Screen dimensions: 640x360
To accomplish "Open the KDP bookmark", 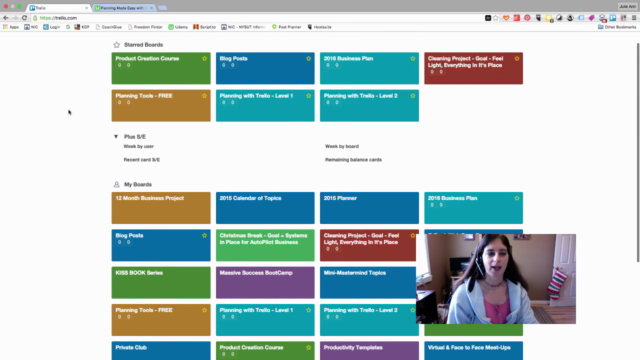I will 82,27.
